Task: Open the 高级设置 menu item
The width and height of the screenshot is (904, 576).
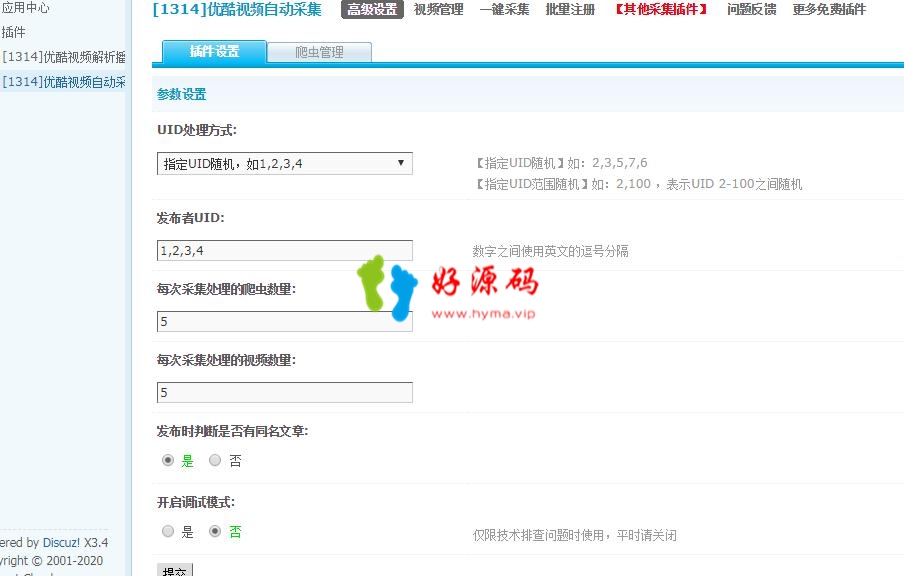Action: [x=372, y=9]
